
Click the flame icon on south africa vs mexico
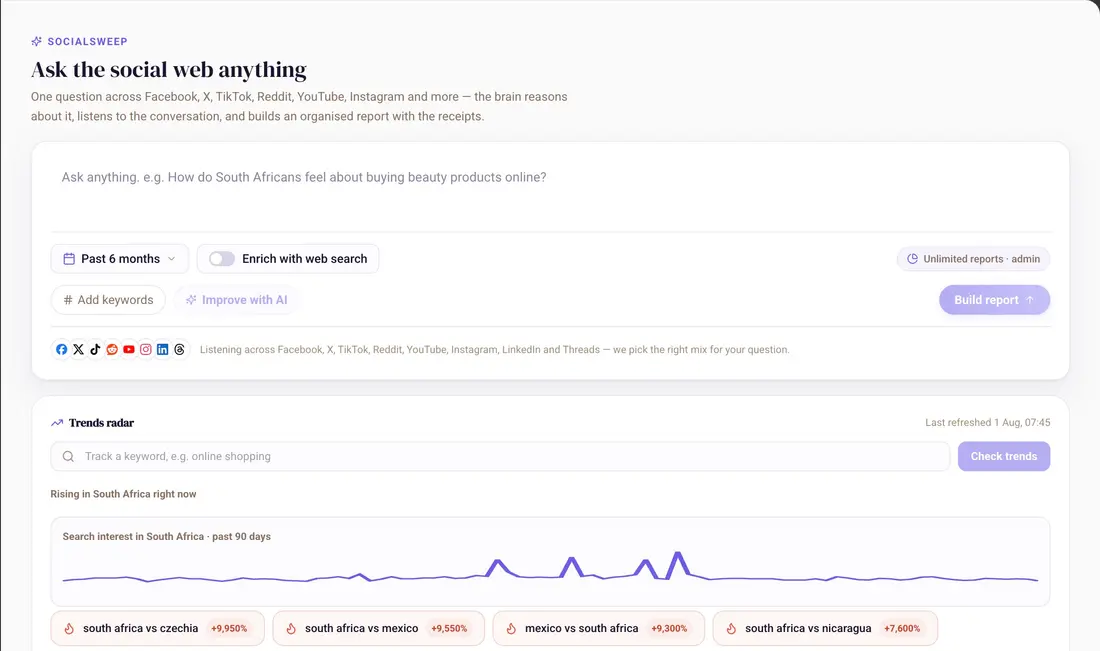[x=291, y=629]
